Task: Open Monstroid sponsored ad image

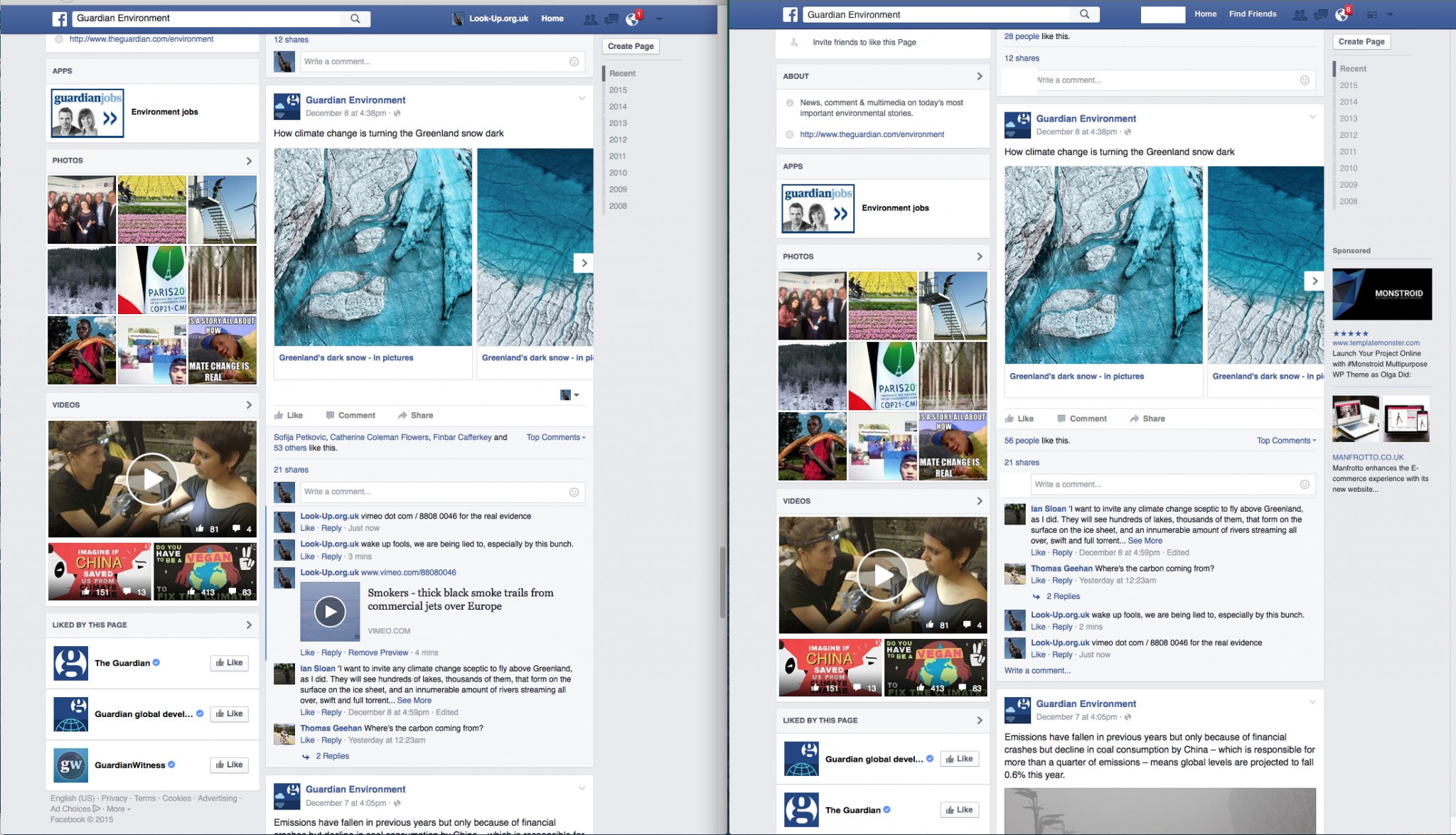Action: (1382, 294)
